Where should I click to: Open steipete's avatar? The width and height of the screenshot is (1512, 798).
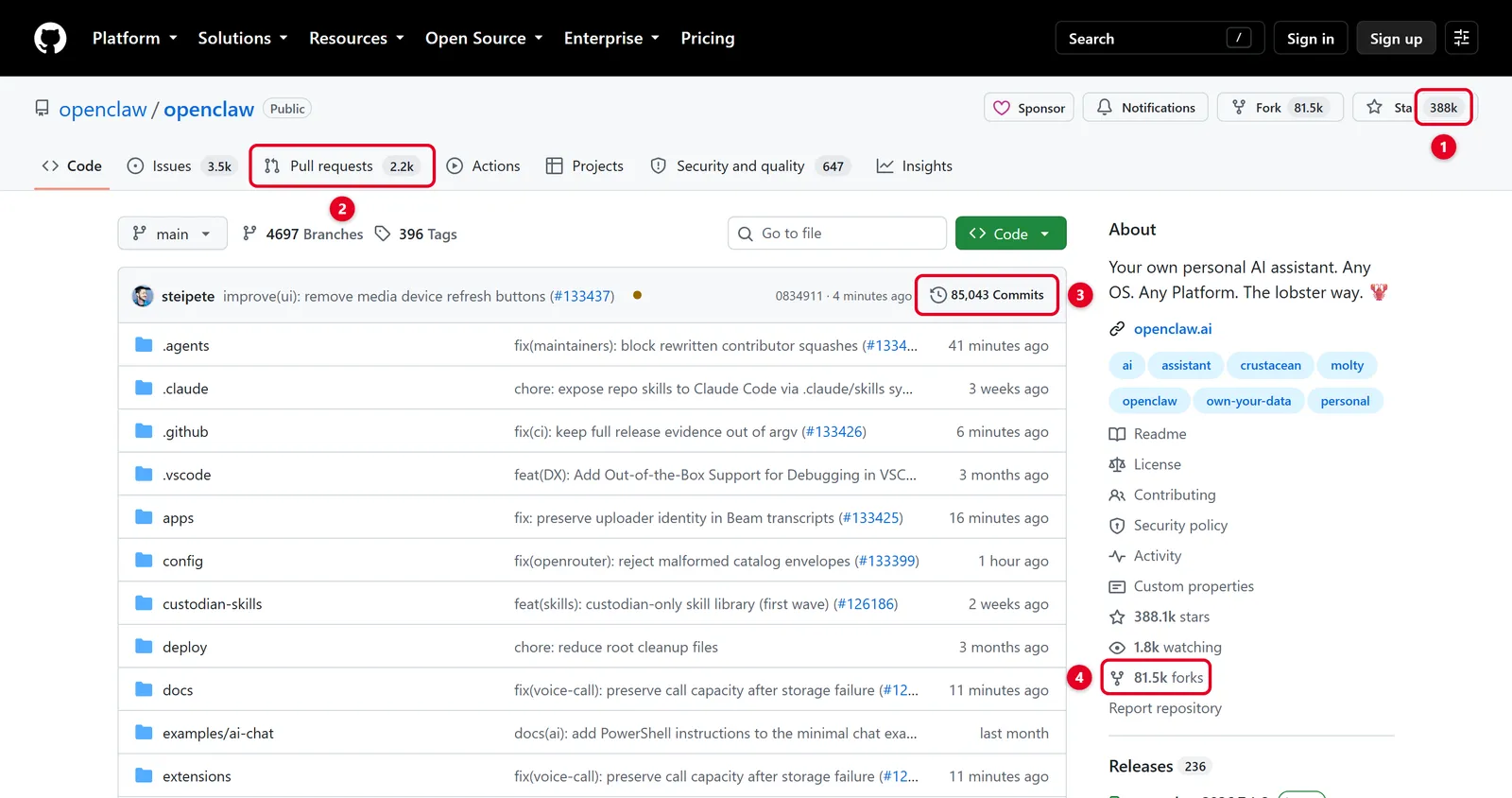coord(143,296)
